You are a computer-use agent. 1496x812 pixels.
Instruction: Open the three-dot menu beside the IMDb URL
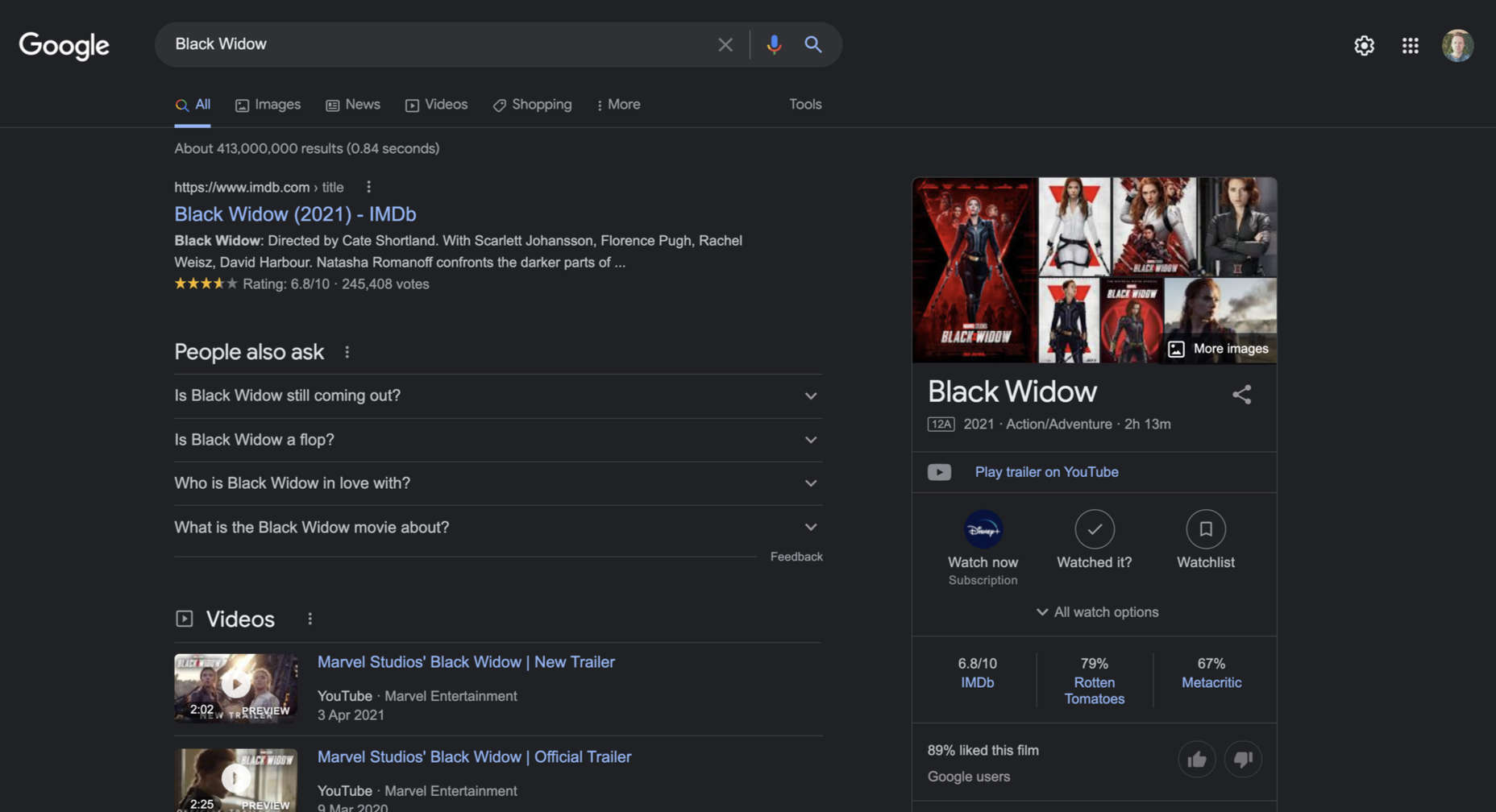coord(368,187)
